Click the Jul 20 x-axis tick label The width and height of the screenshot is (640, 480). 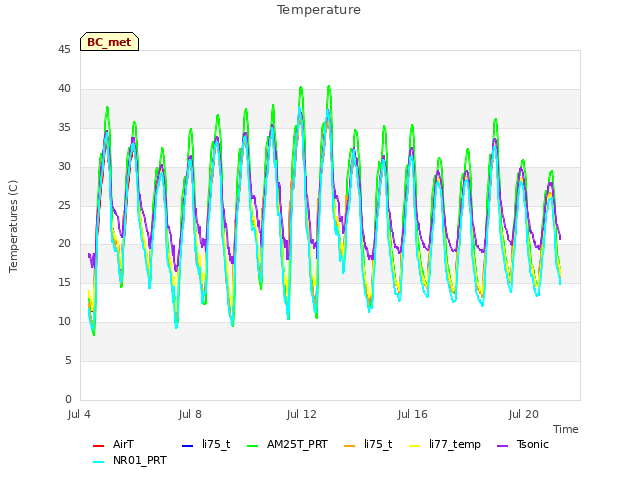point(524,414)
